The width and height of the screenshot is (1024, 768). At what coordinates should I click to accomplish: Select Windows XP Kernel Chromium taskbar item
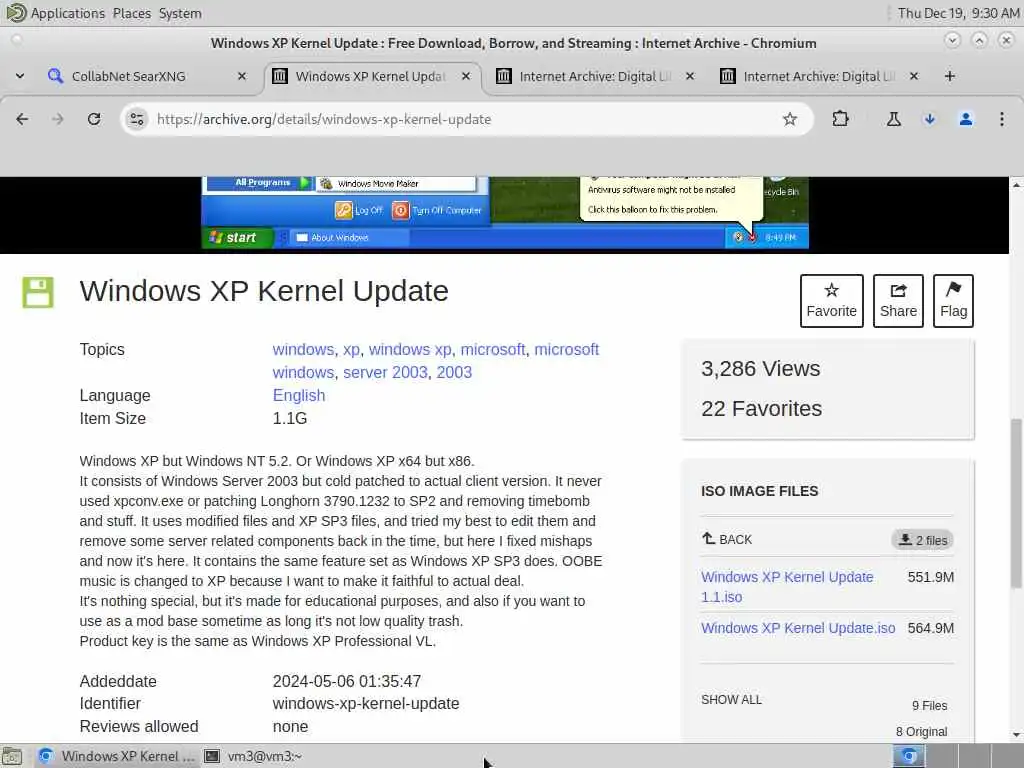(x=116, y=756)
